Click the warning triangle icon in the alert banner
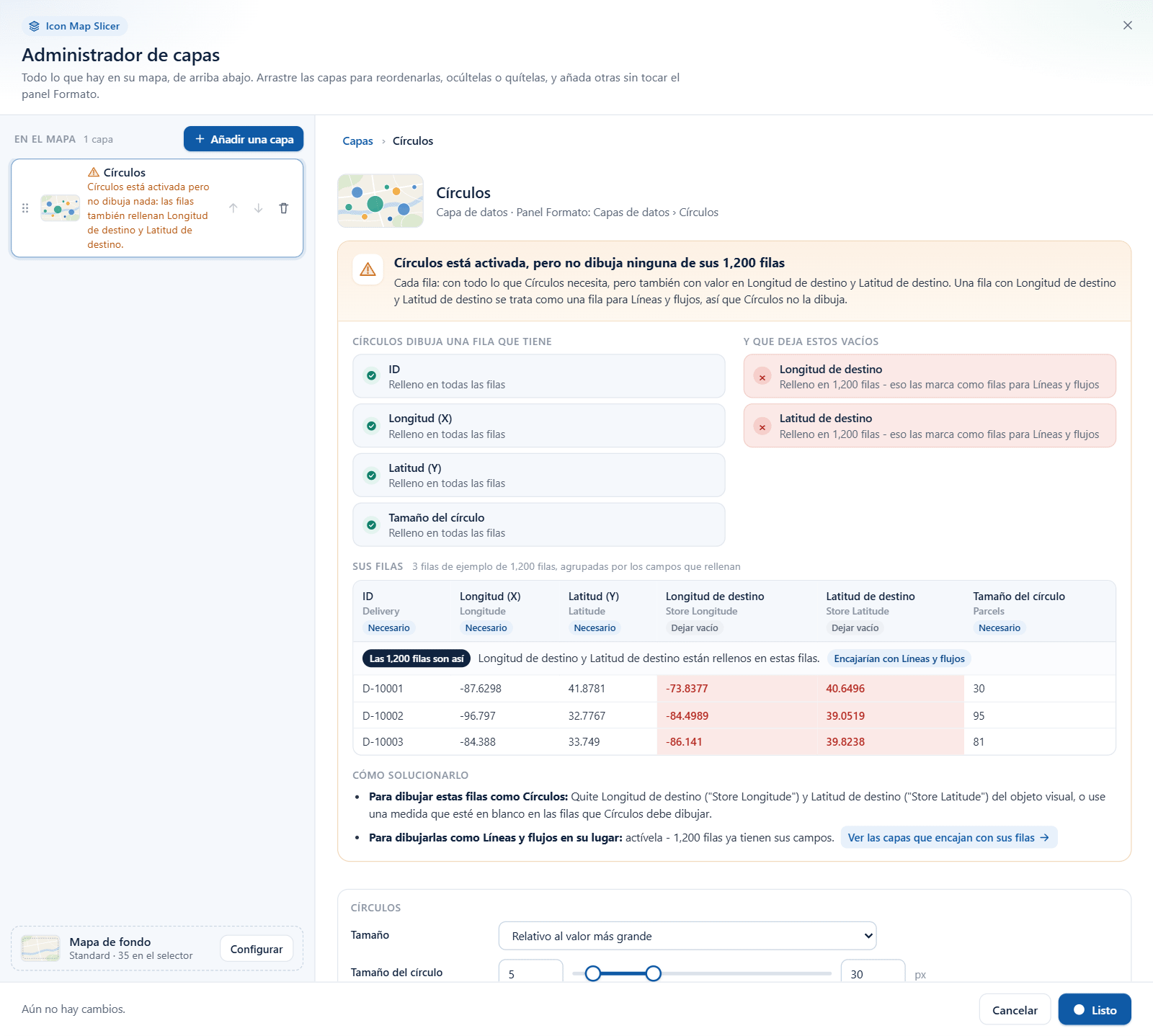Viewport: 1153px width, 1036px height. 368,269
